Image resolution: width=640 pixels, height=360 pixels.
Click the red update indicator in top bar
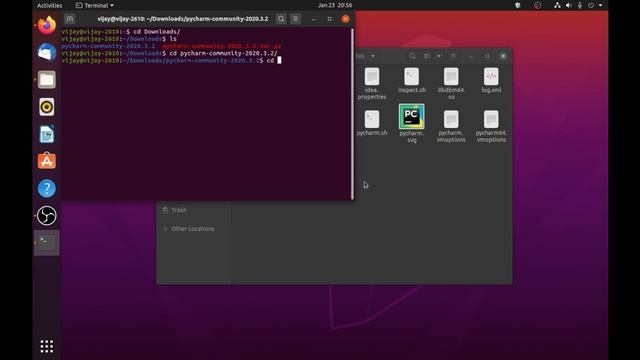538,5
